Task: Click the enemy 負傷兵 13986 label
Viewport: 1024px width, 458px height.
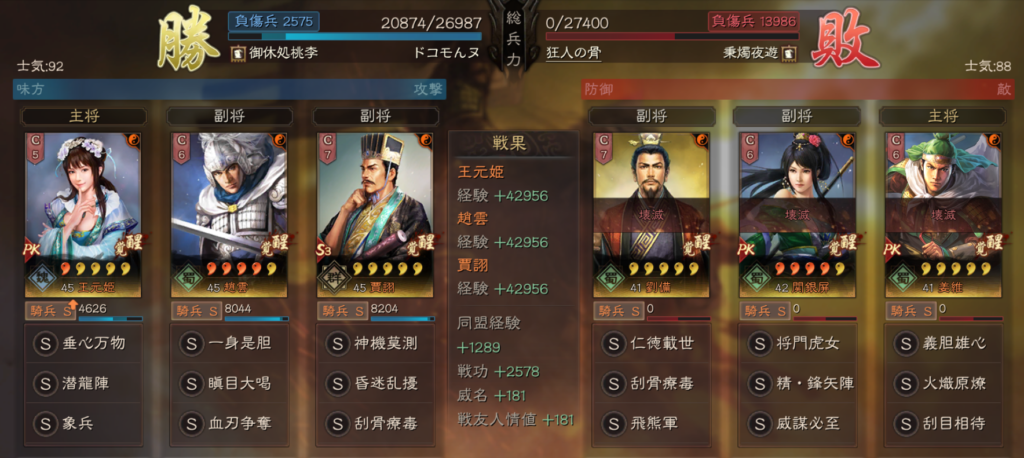Action: pos(754,22)
